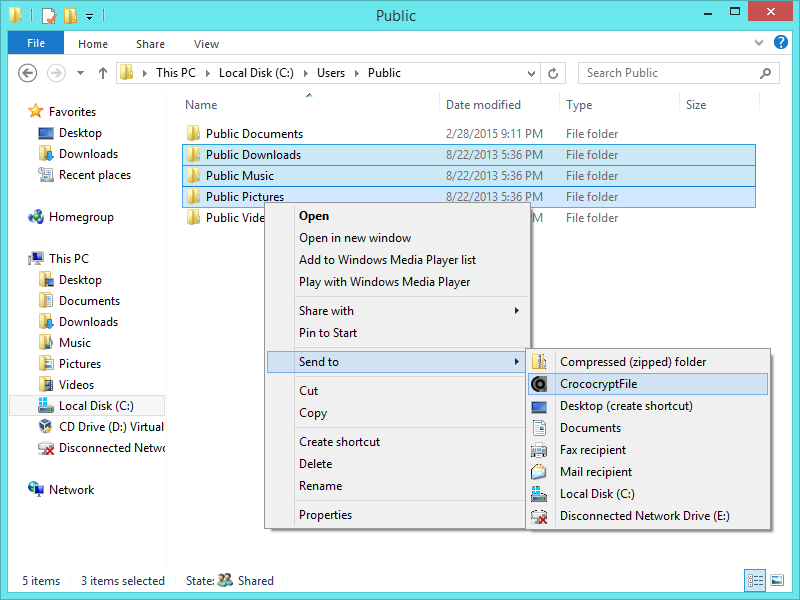Choose Properties from the context menu
The height and width of the screenshot is (600, 800).
click(325, 515)
